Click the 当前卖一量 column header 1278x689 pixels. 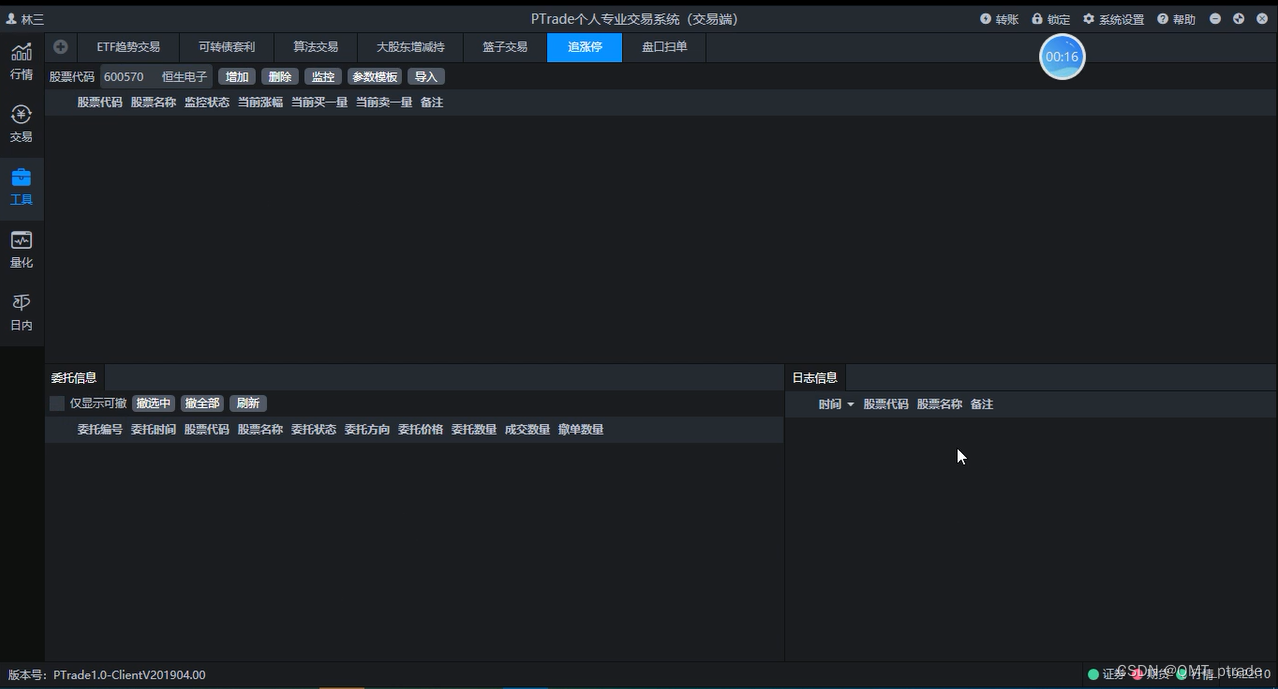click(384, 102)
